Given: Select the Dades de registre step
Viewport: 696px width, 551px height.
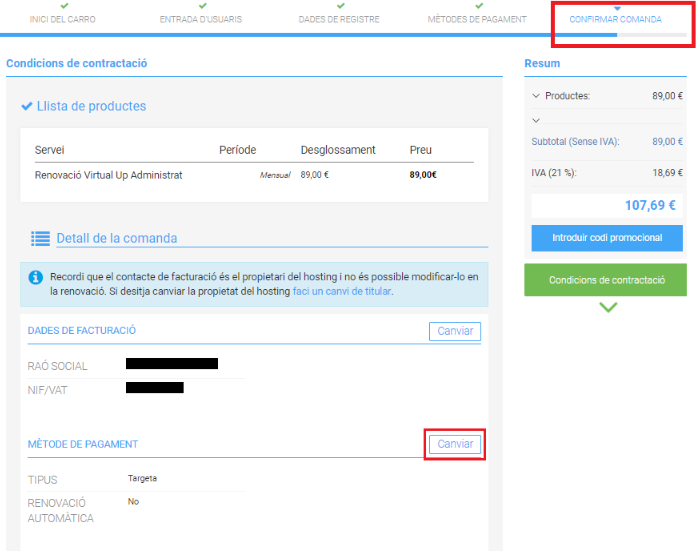Looking at the screenshot, I should pos(339,20).
